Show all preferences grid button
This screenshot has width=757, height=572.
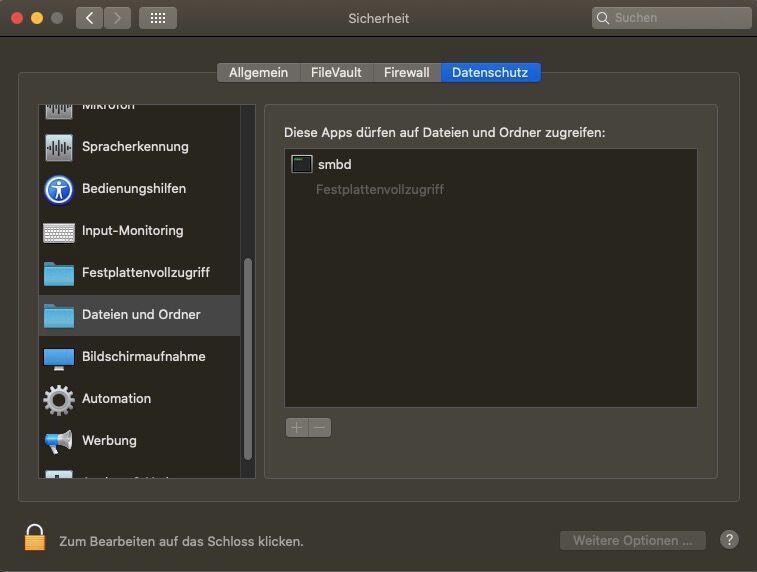pyautogui.click(x=158, y=18)
